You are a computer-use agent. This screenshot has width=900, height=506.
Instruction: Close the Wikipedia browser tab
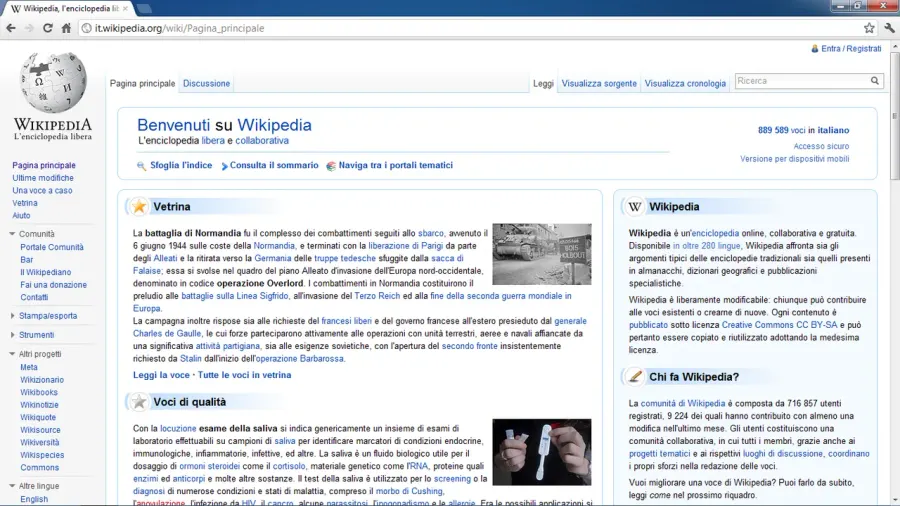pyautogui.click(x=125, y=9)
